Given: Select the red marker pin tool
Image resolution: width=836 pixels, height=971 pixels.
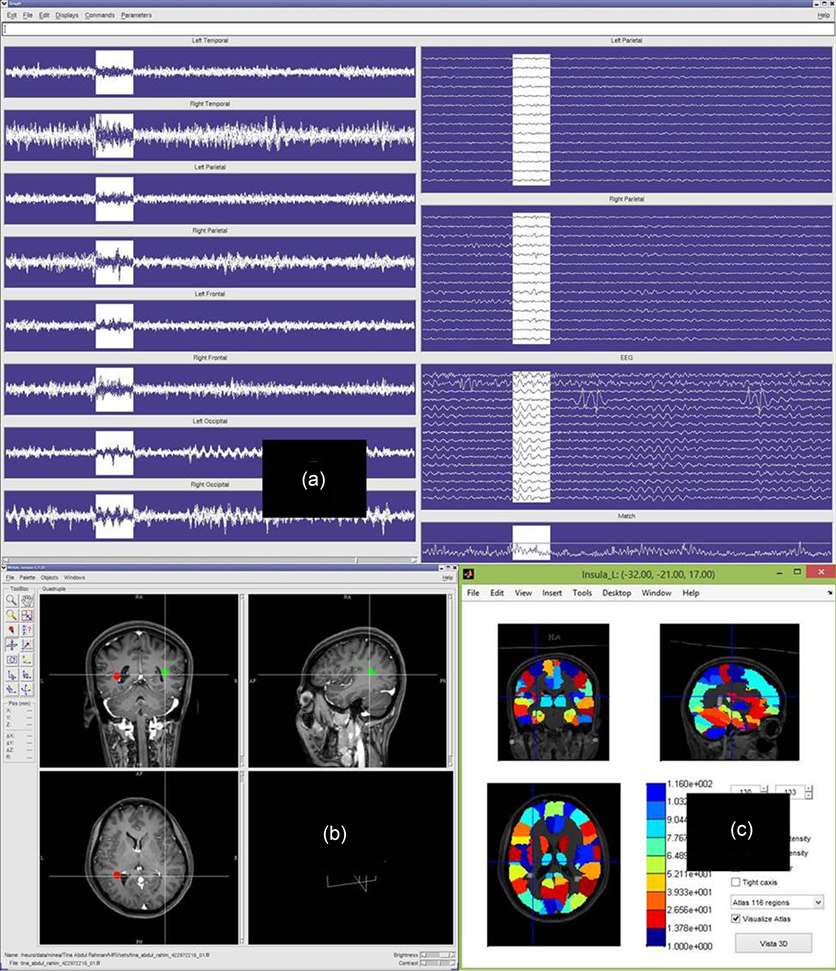Looking at the screenshot, I should tap(10, 629).
